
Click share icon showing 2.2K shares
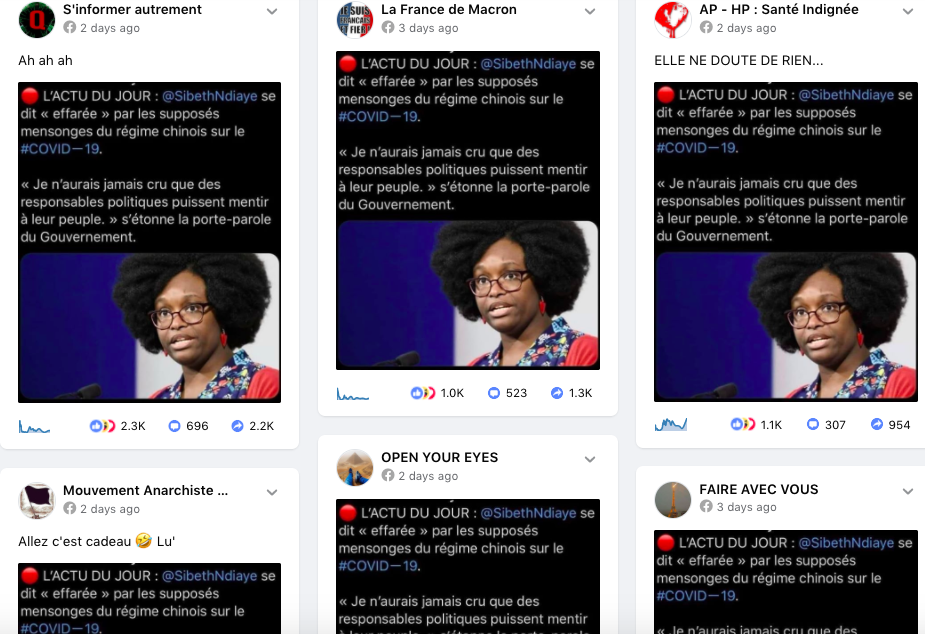(237, 426)
